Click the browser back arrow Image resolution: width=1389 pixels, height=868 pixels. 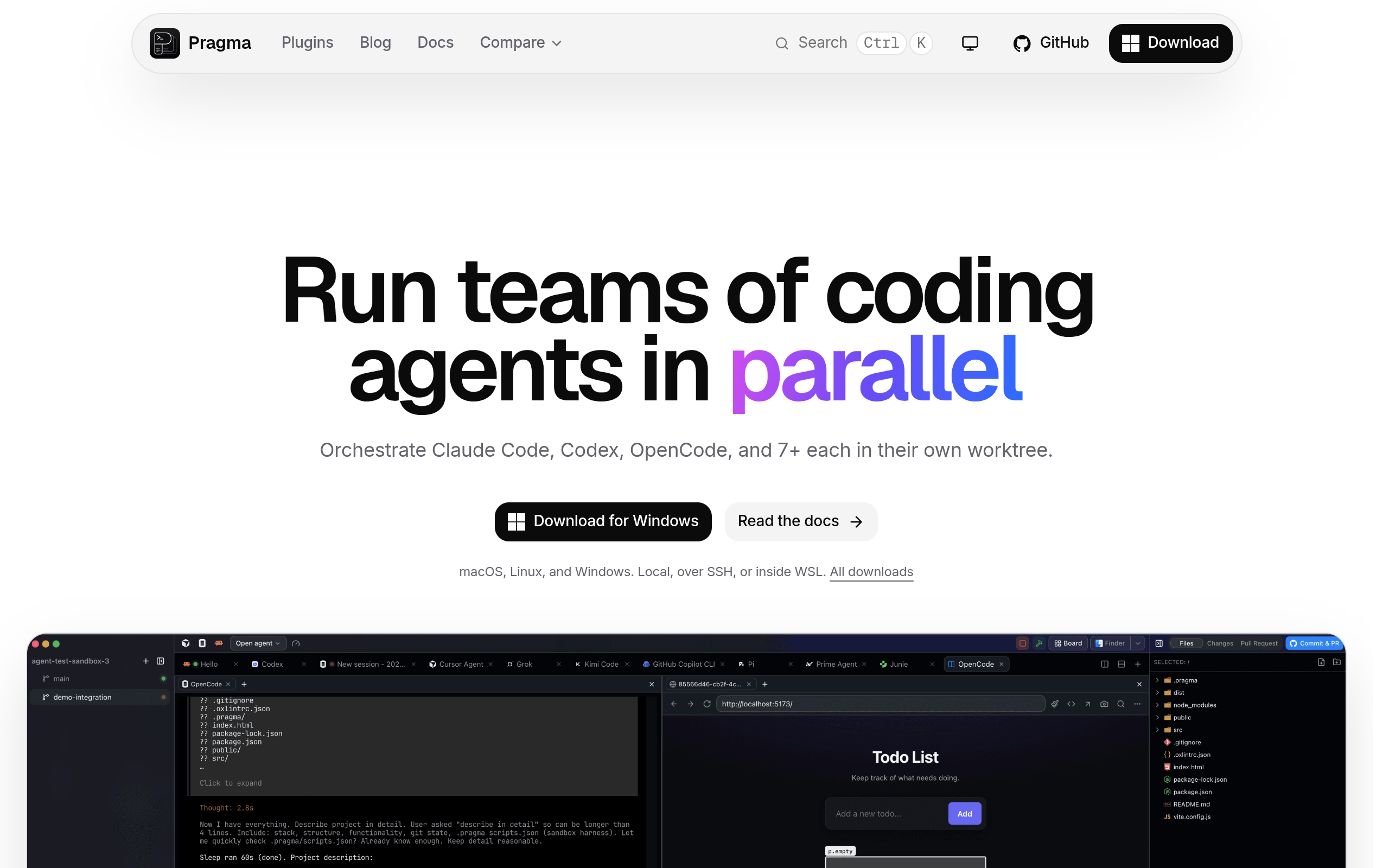(x=674, y=704)
